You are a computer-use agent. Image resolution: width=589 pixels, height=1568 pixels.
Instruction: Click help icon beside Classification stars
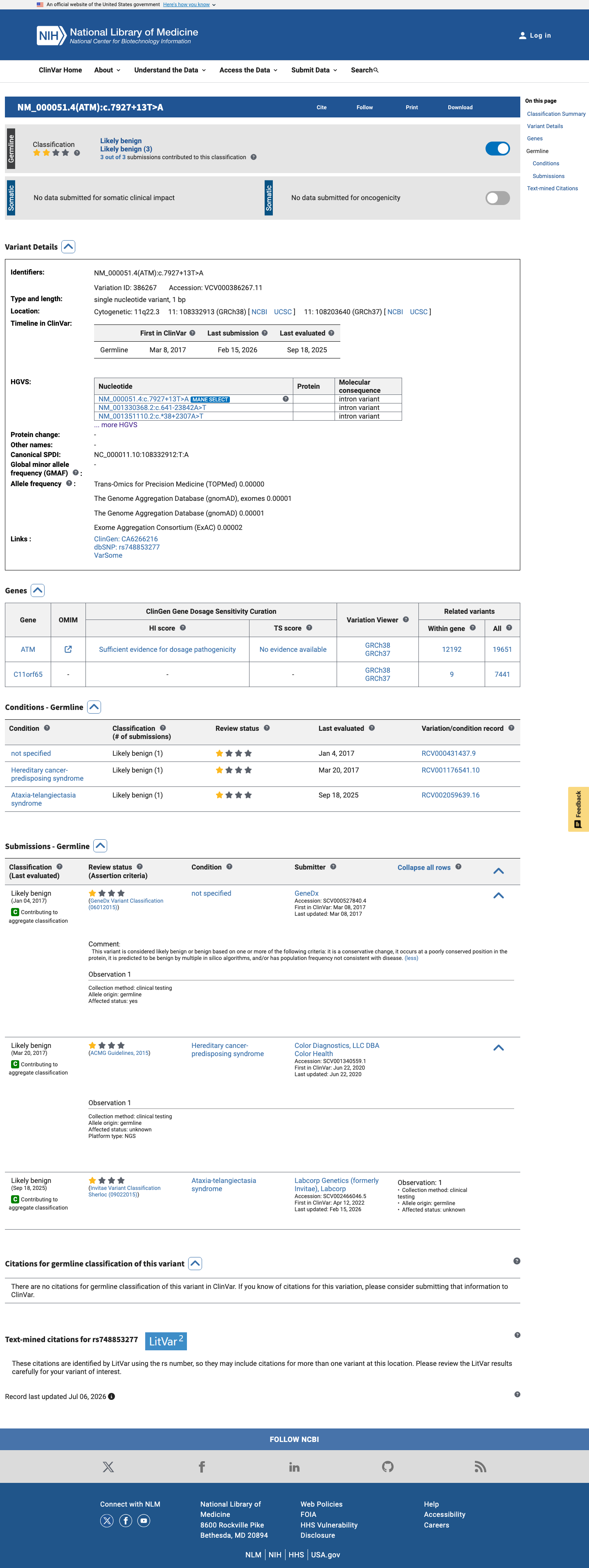[76, 153]
